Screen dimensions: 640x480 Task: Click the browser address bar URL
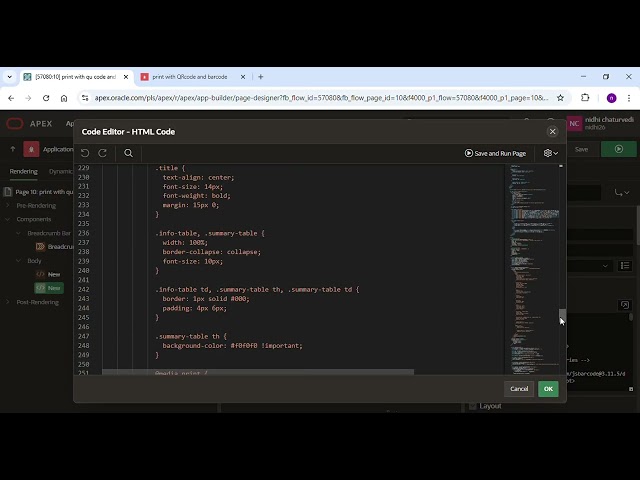coord(321,98)
